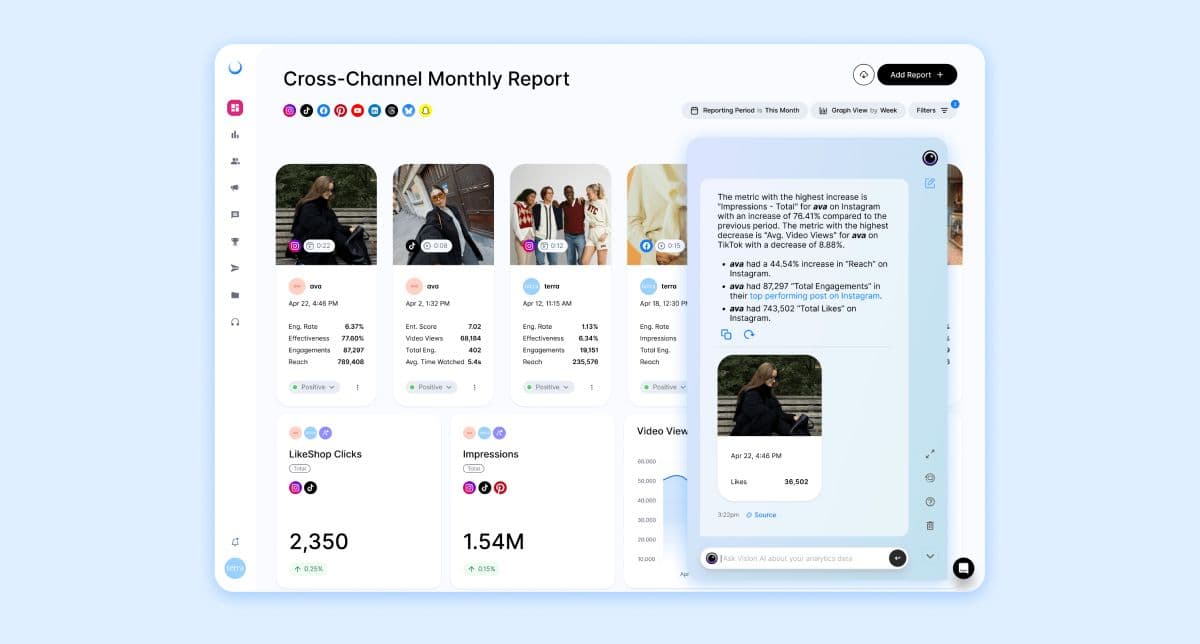Click the new chat edit icon
Image resolution: width=1200 pixels, height=644 pixels.
(x=930, y=183)
